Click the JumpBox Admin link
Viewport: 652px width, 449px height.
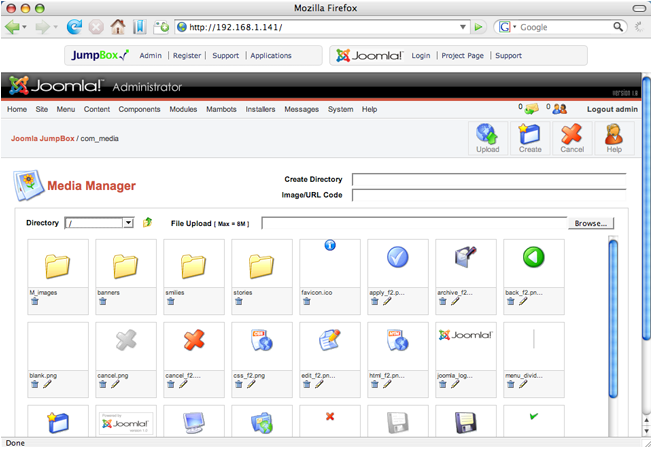pos(151,56)
